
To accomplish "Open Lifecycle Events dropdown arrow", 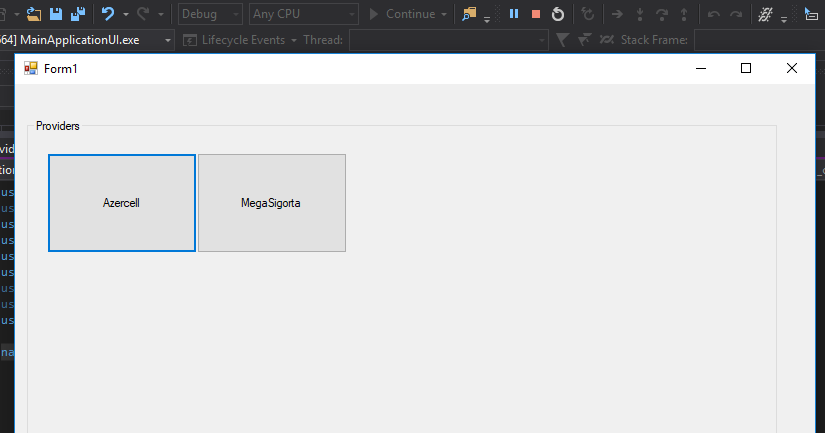I will (x=294, y=40).
